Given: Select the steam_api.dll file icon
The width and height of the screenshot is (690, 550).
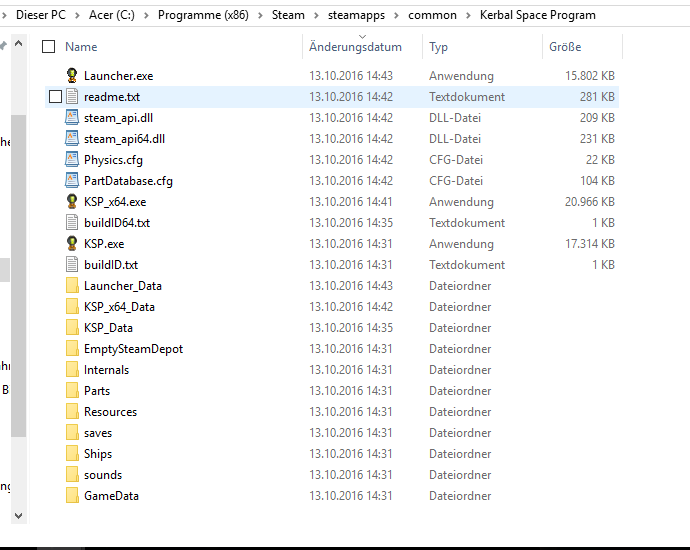Looking at the screenshot, I should (x=72, y=118).
